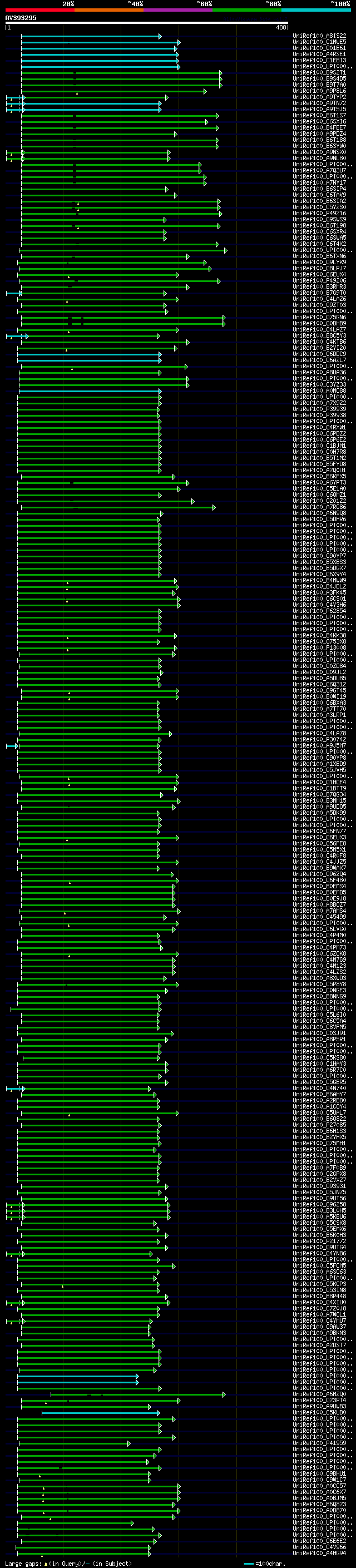Open hit label UniRef100_Q90YP7

click(319, 556)
